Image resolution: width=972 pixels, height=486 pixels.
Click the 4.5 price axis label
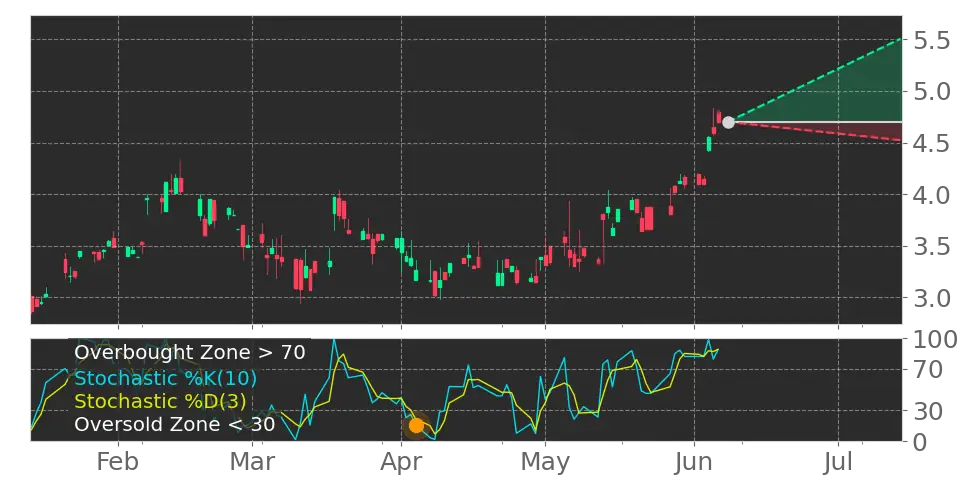point(932,144)
